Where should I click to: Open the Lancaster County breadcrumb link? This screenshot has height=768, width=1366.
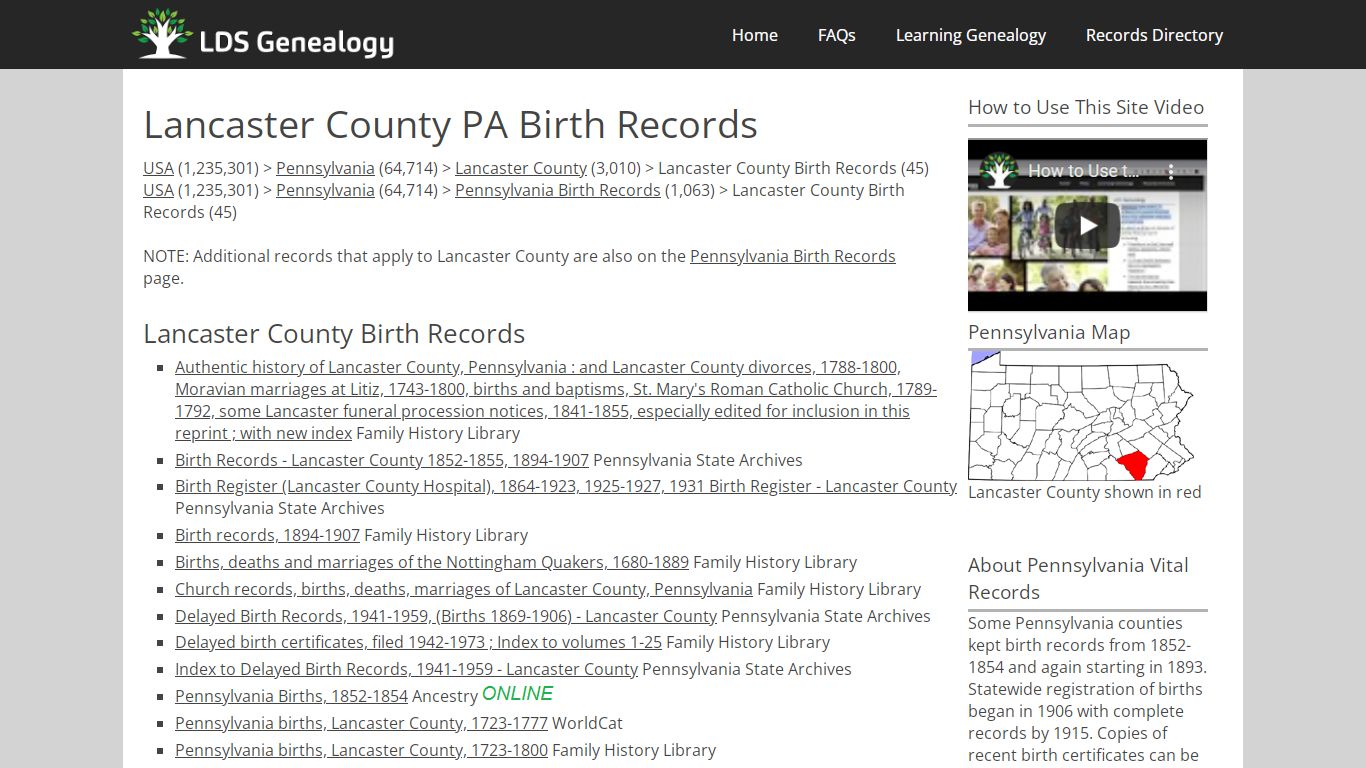521,168
